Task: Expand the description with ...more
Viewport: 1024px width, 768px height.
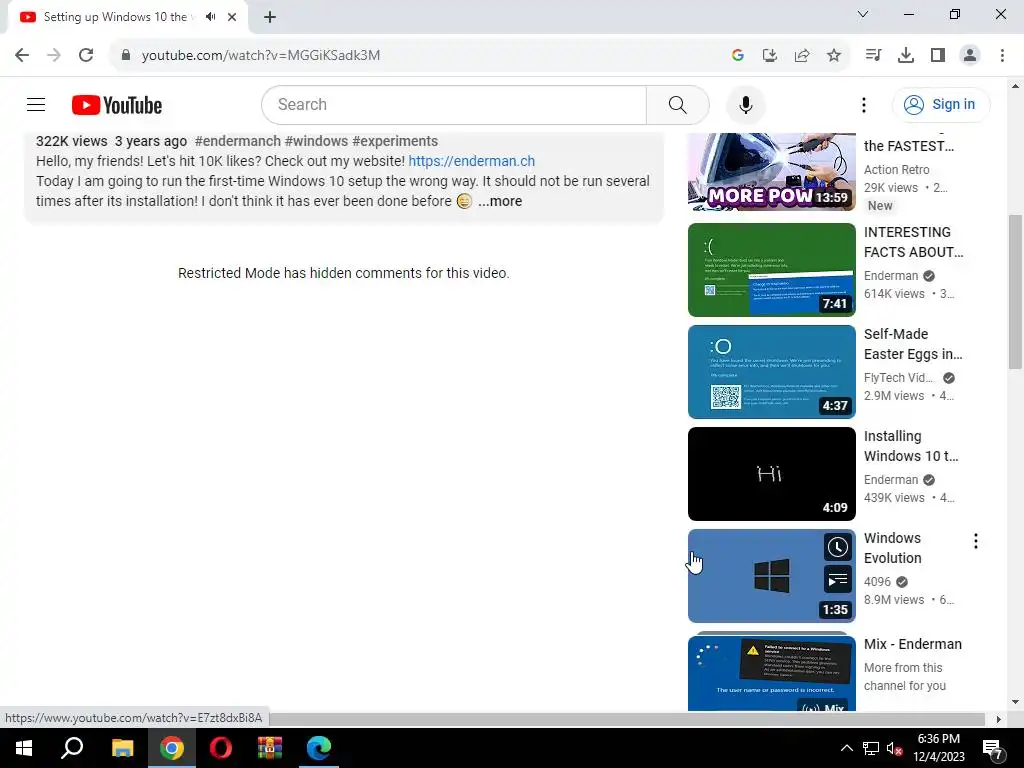Action: (x=500, y=201)
